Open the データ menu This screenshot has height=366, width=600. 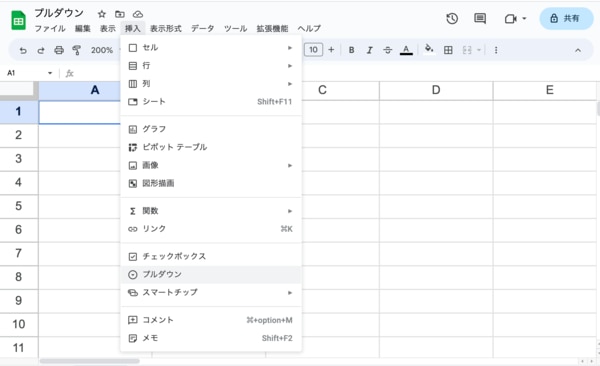[202, 28]
